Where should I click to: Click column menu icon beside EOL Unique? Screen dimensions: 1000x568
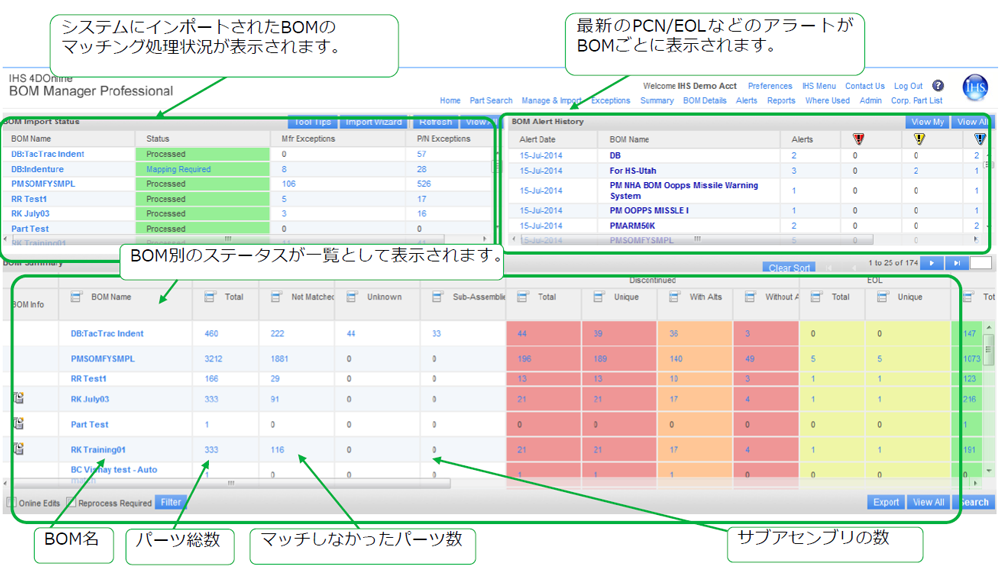[883, 296]
